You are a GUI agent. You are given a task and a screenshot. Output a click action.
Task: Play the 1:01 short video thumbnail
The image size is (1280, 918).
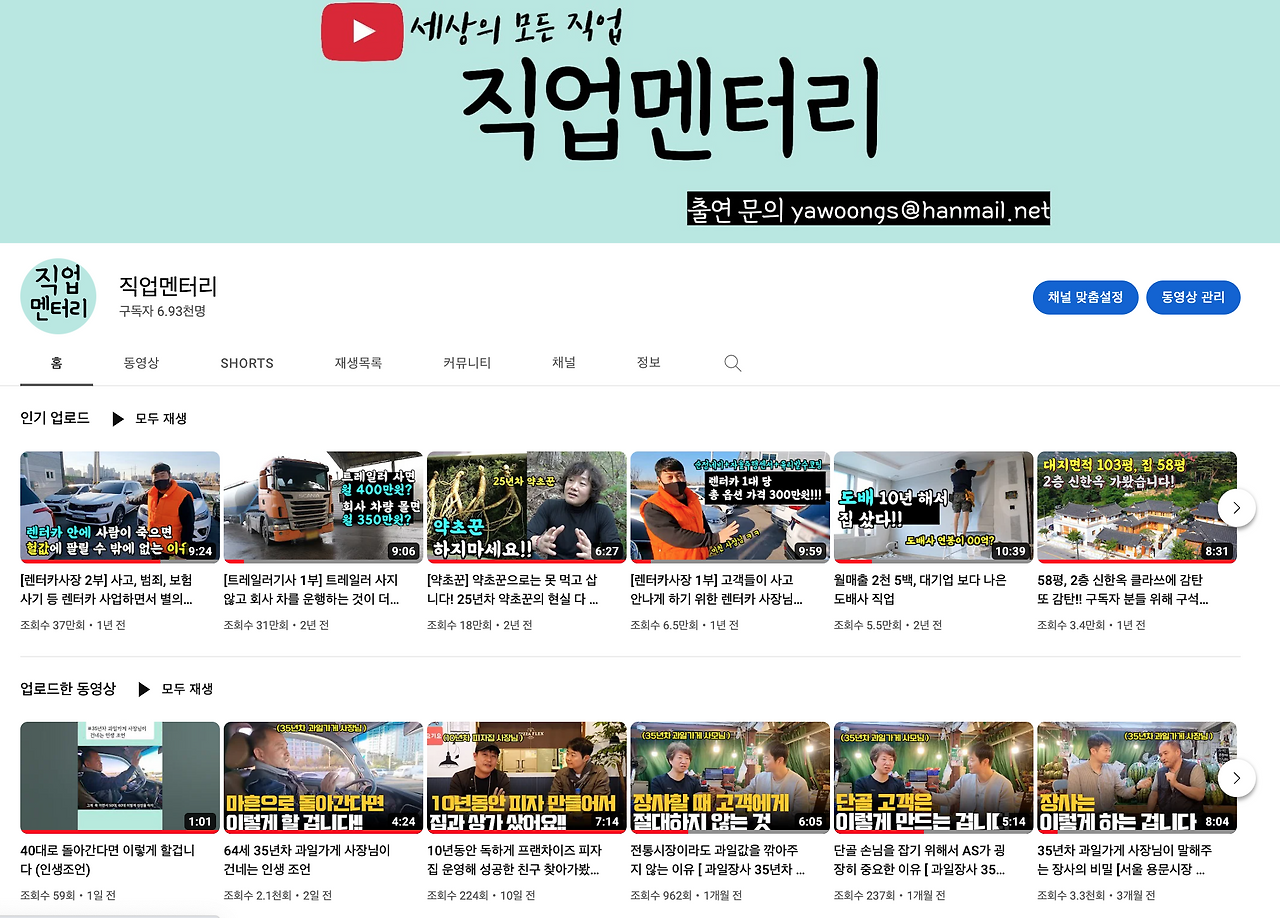120,777
